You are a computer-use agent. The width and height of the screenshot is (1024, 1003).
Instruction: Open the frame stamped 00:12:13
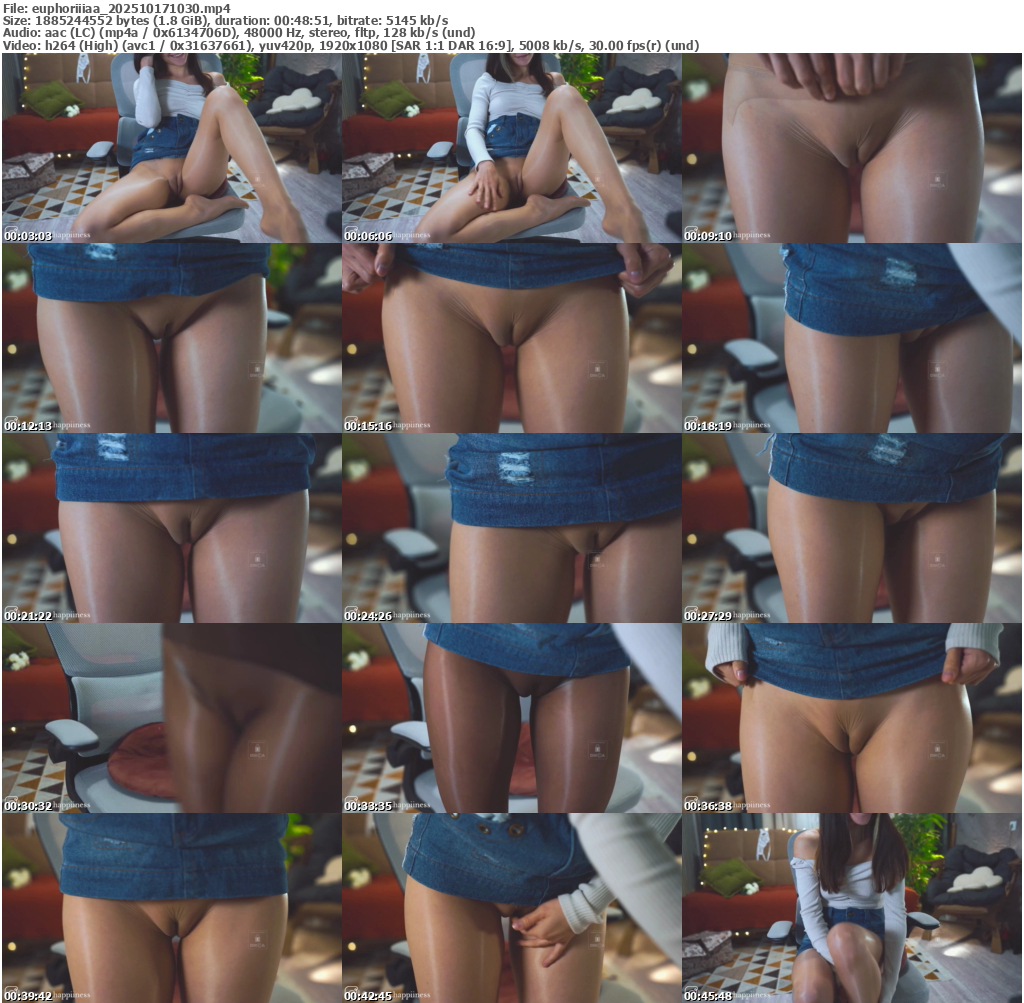pos(171,338)
